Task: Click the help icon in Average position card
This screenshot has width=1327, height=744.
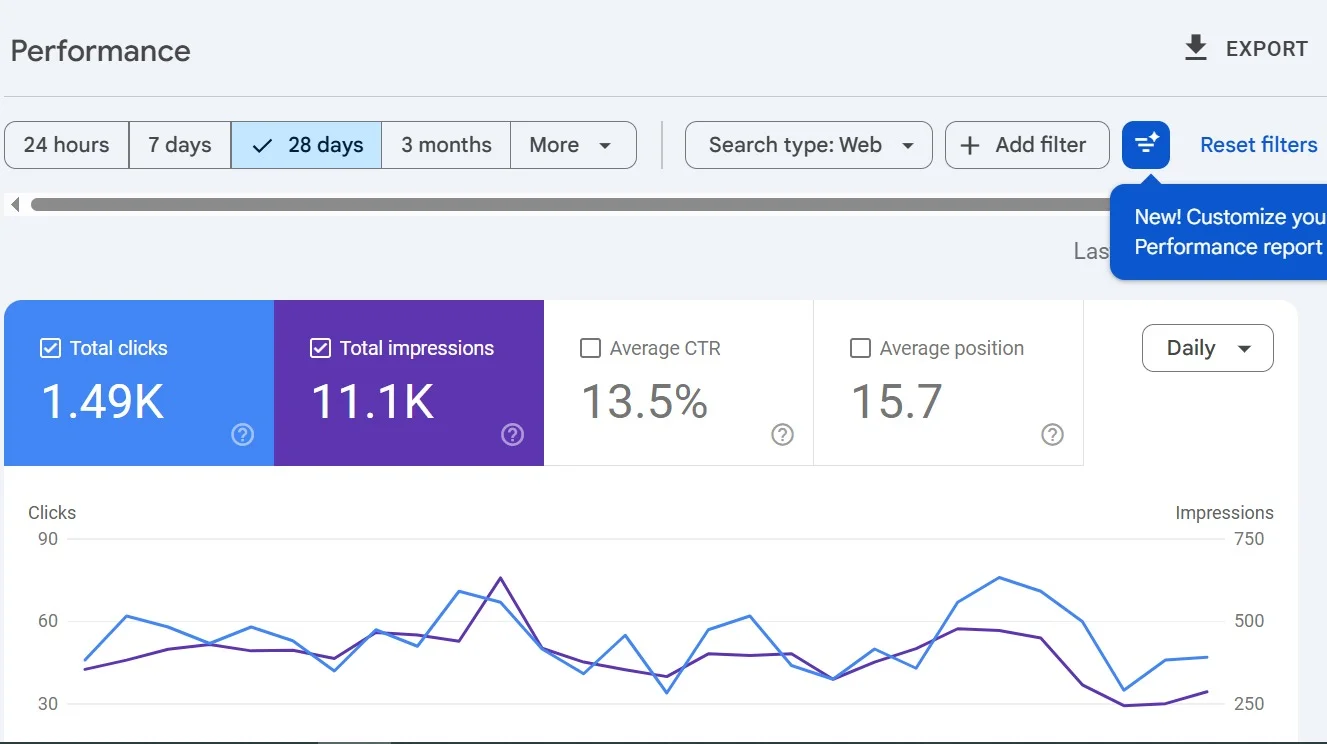Action: [x=1052, y=434]
